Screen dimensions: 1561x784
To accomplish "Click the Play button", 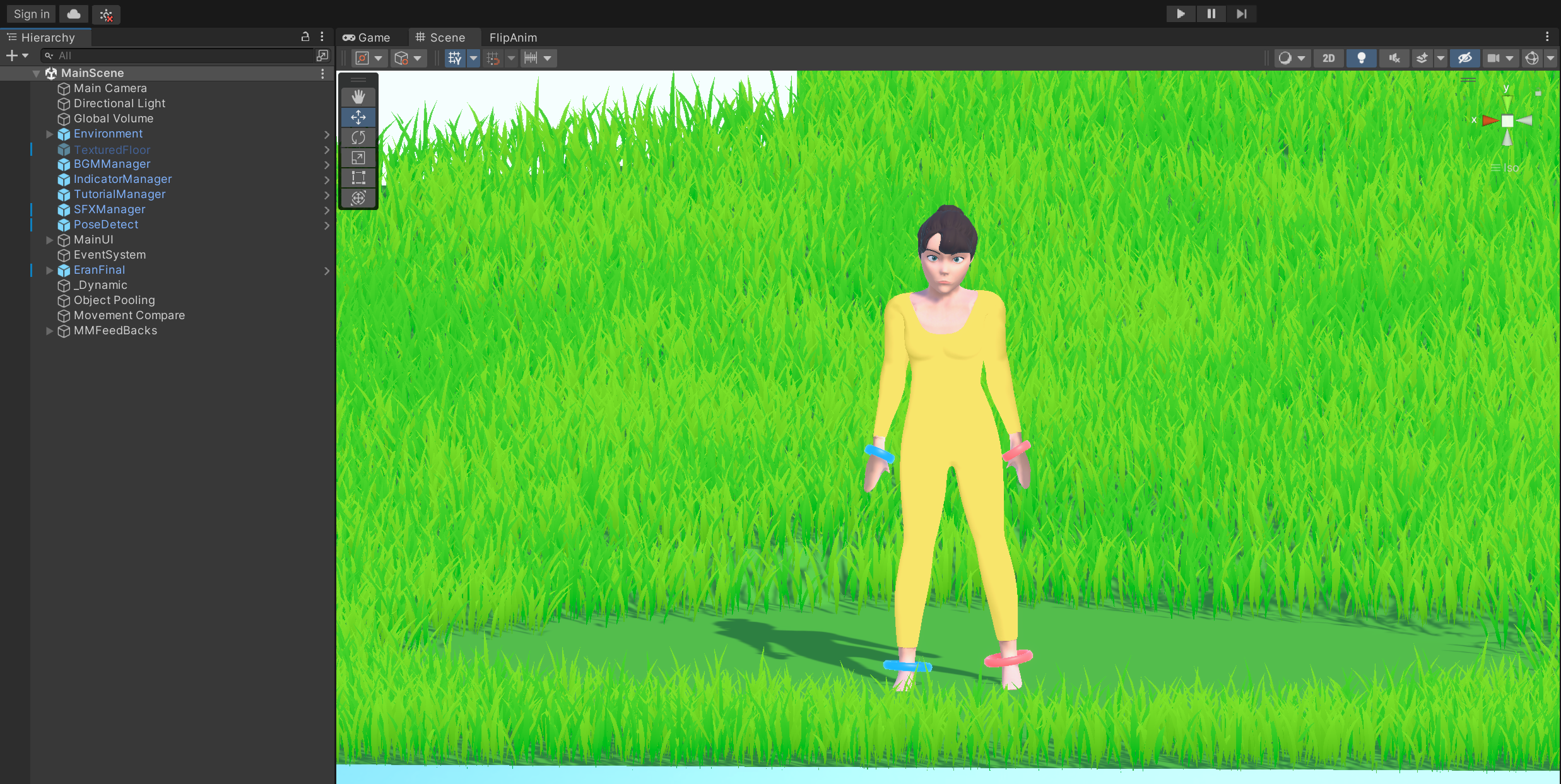I will [1181, 14].
